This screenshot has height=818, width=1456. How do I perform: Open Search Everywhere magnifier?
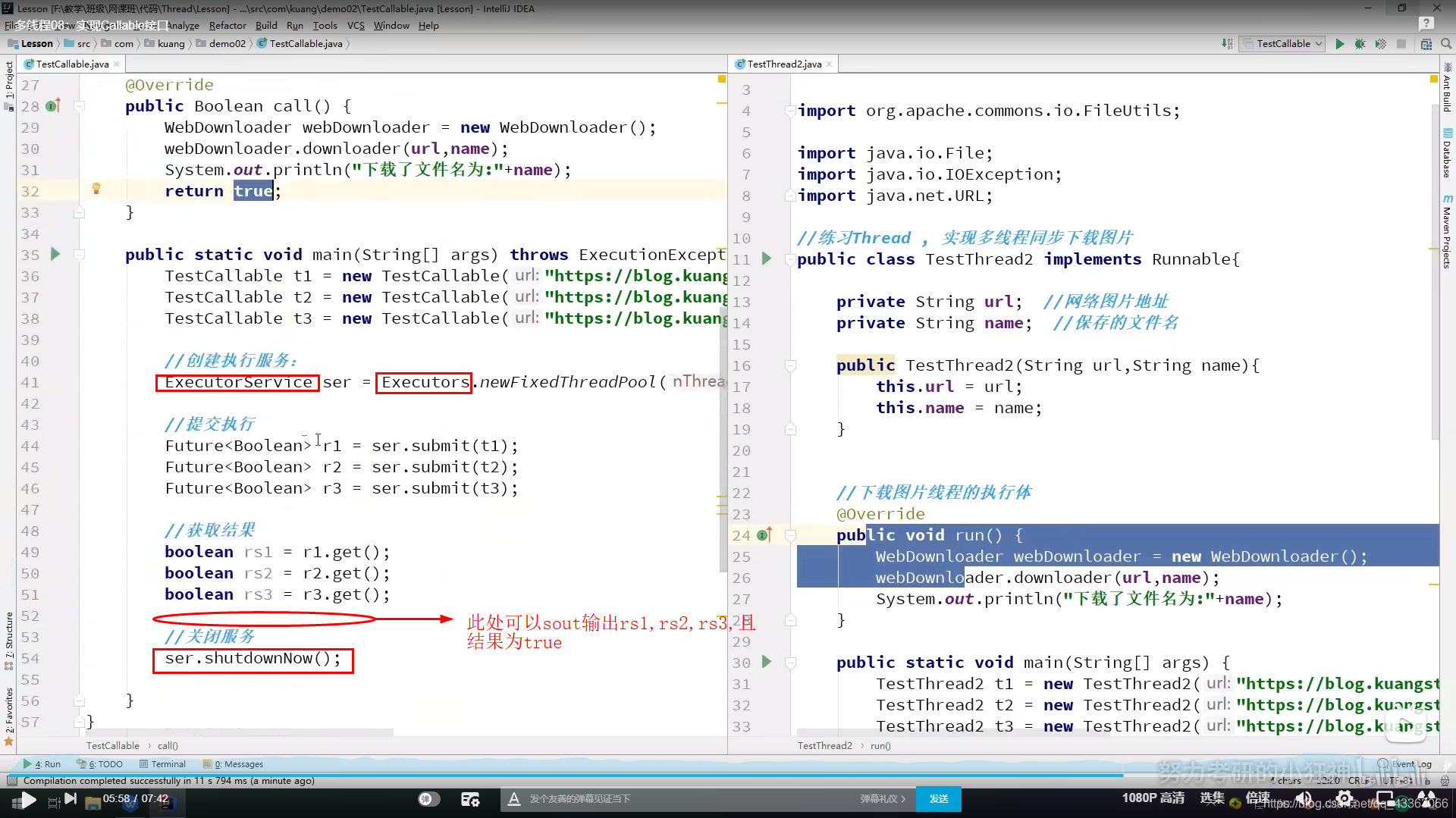1446,44
